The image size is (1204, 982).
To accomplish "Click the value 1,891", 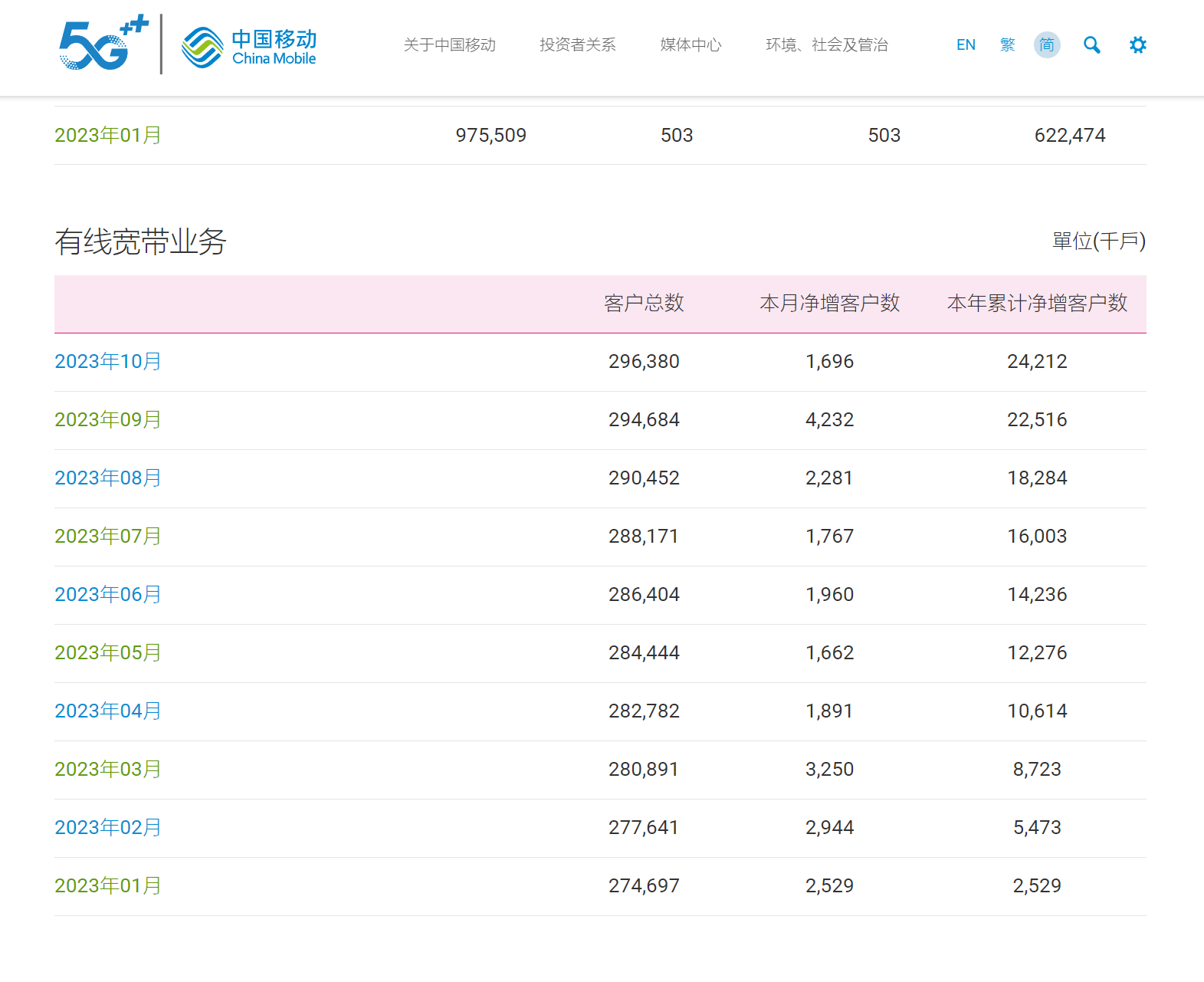I will pos(830,711).
